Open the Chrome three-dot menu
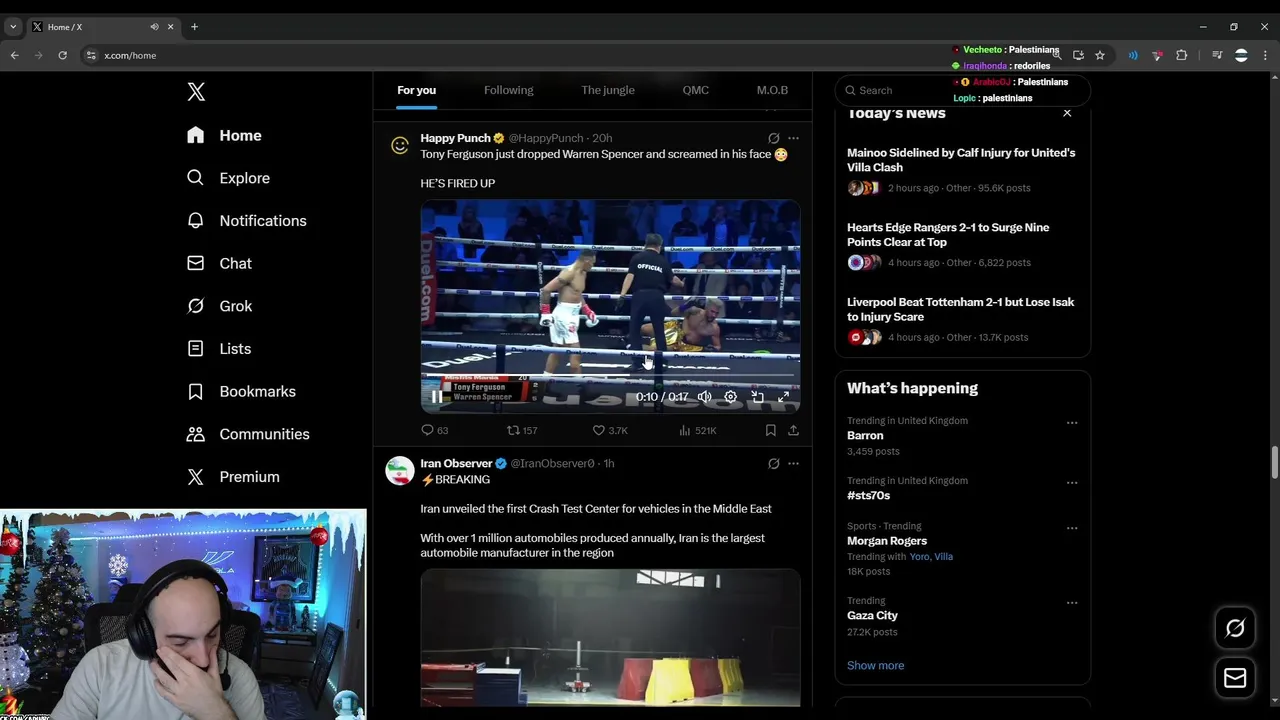1280x720 pixels. [x=1265, y=55]
